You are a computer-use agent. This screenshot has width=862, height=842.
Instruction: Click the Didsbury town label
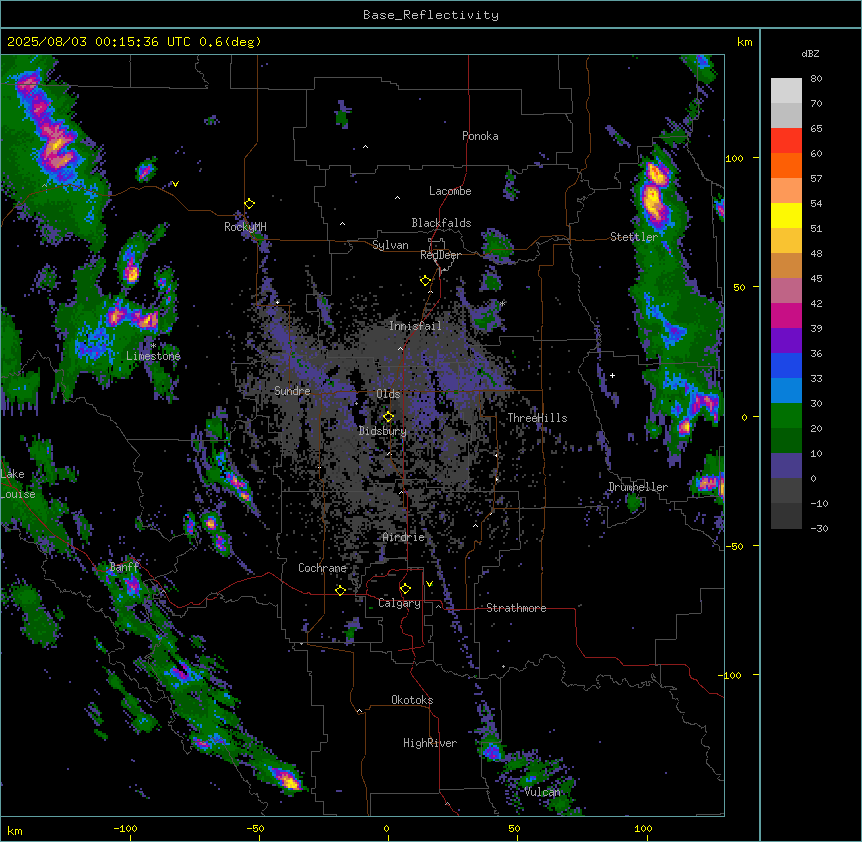point(383,431)
